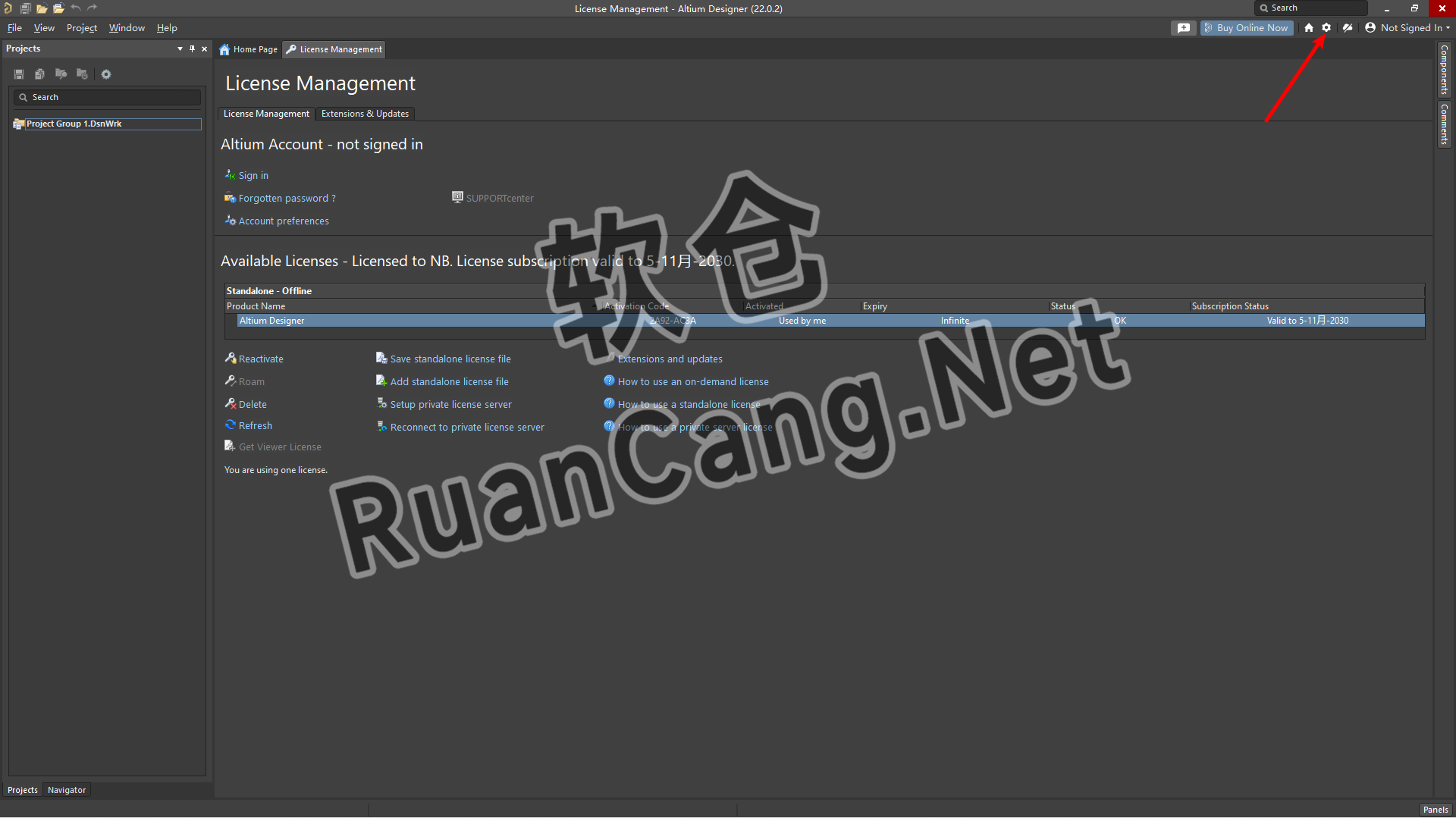Viewport: 1456px width, 818px height.
Task: Open the Panels button menu
Action: (1435, 810)
